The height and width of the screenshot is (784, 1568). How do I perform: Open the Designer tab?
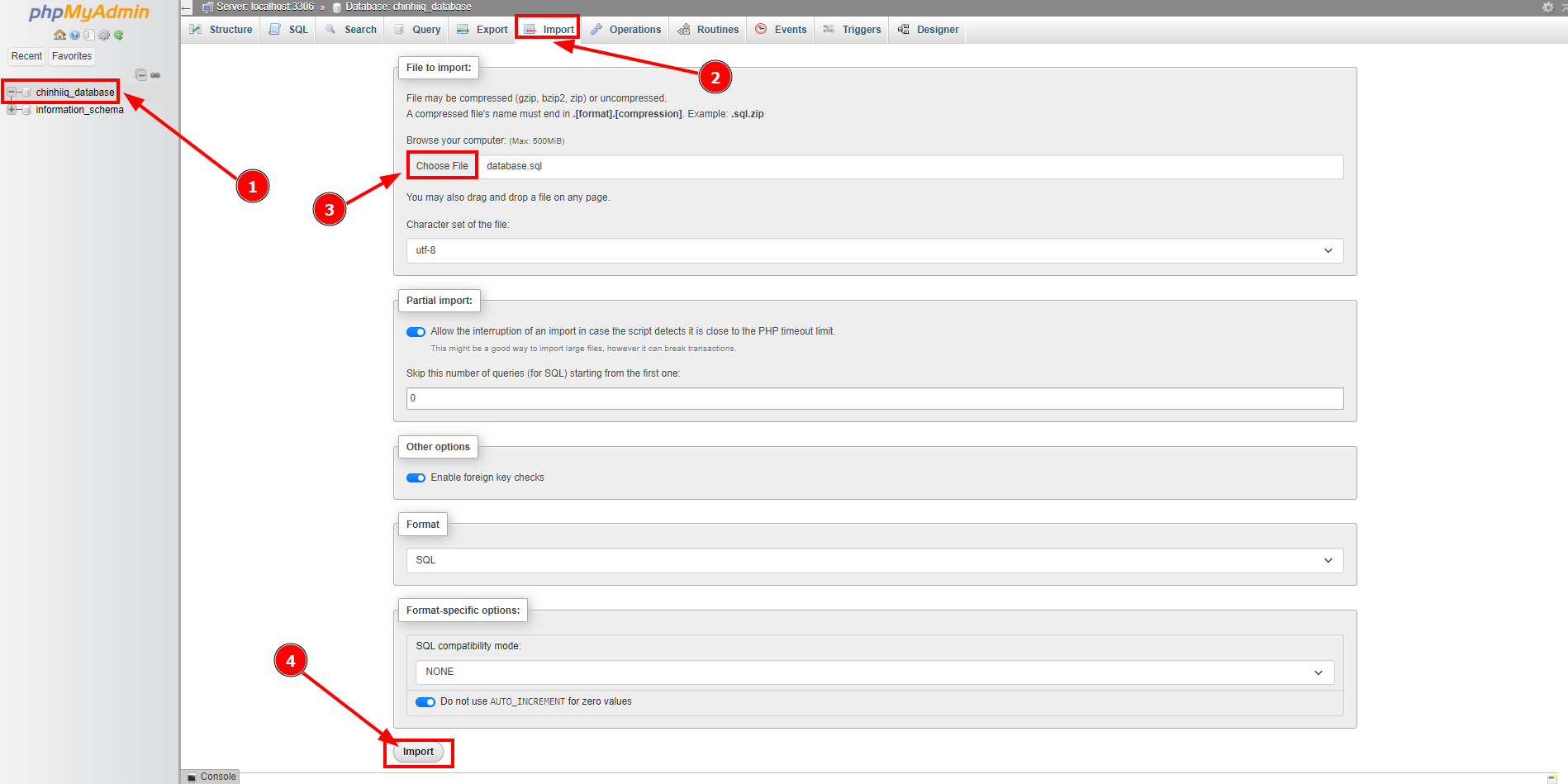[x=928, y=30]
